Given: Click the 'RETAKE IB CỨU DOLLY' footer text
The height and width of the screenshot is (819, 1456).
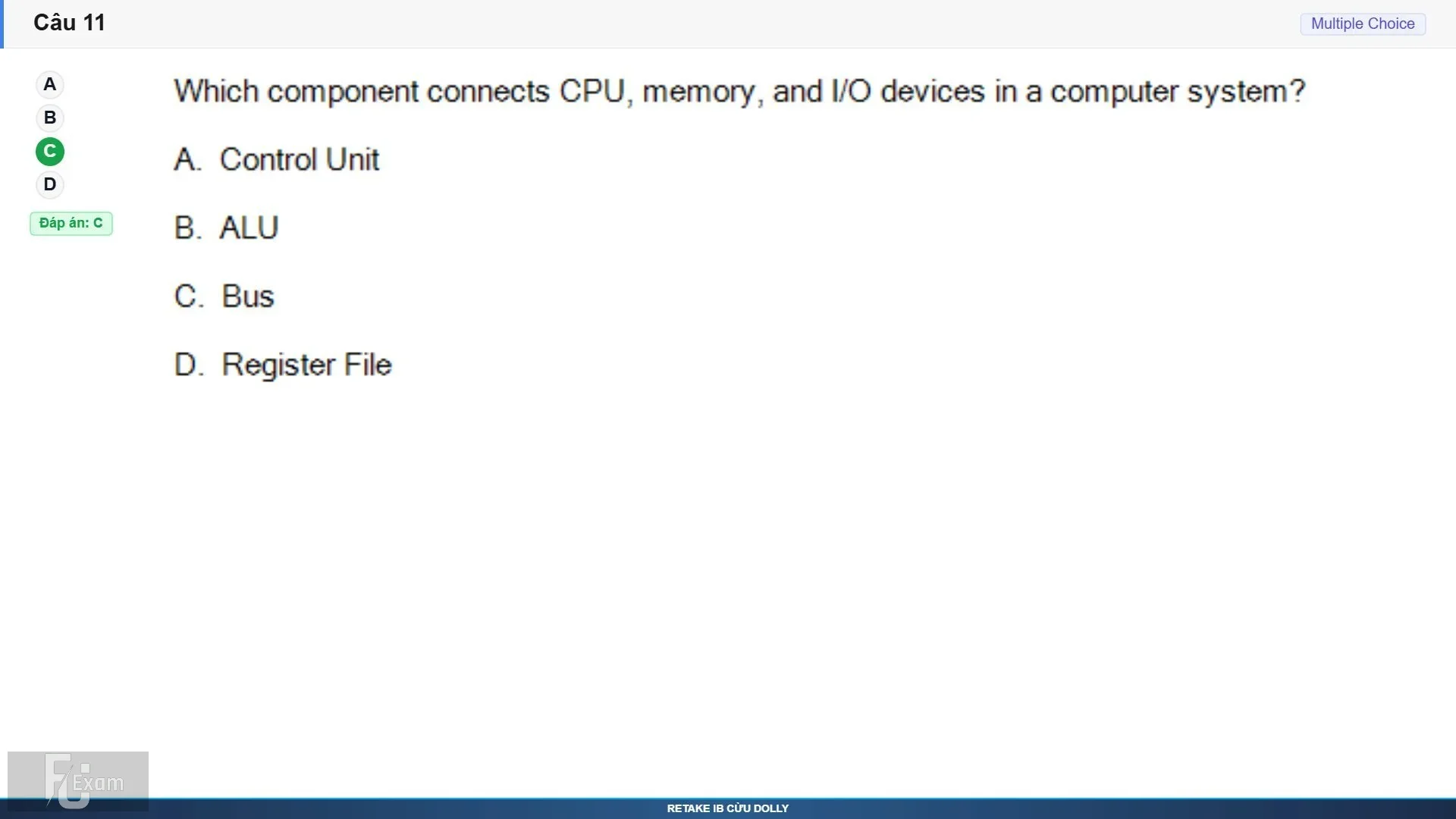Looking at the screenshot, I should point(728,808).
